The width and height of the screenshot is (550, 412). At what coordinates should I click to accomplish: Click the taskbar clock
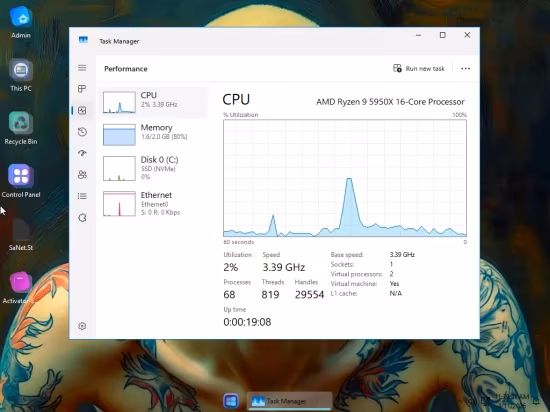pyautogui.click(x=511, y=401)
